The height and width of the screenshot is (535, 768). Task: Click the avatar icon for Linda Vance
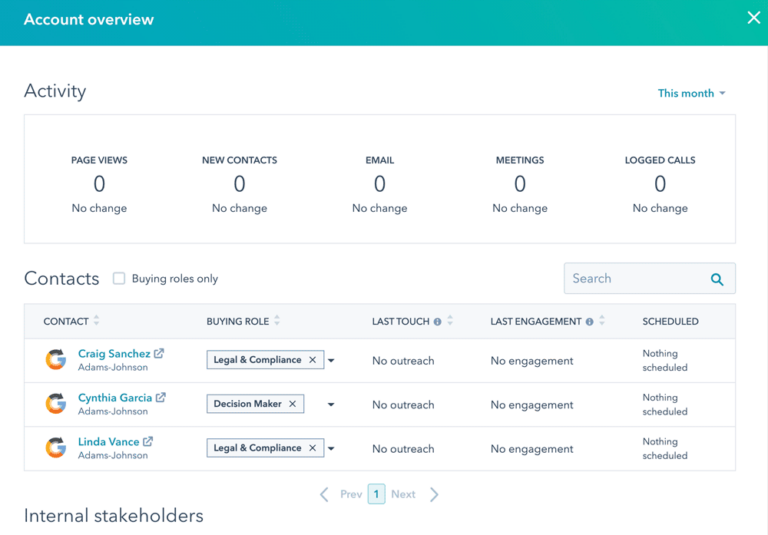[56, 448]
